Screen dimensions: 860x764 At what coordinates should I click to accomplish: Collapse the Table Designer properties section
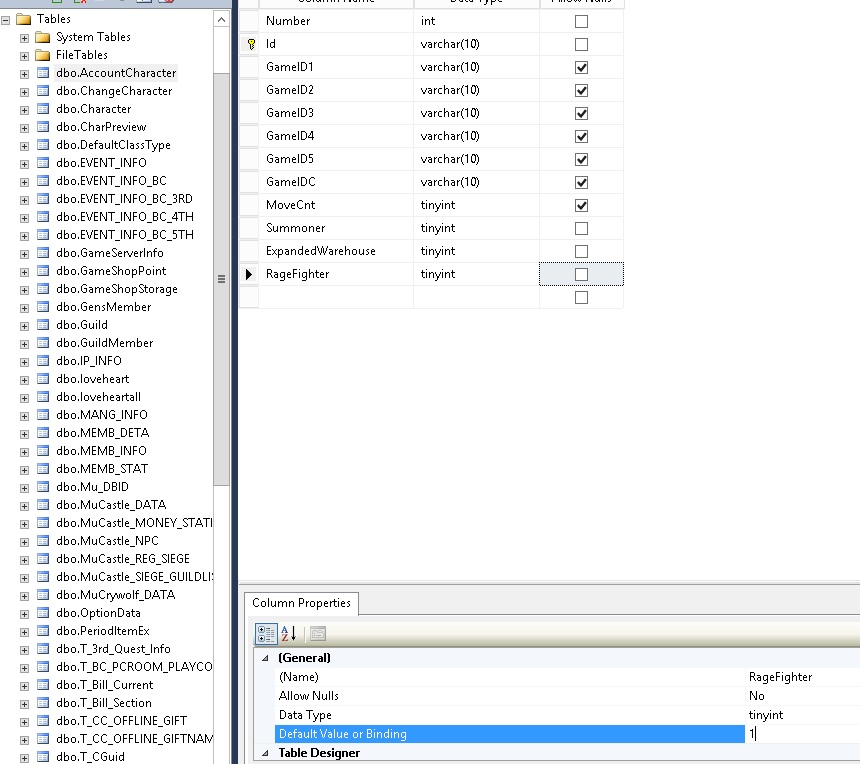coord(265,753)
